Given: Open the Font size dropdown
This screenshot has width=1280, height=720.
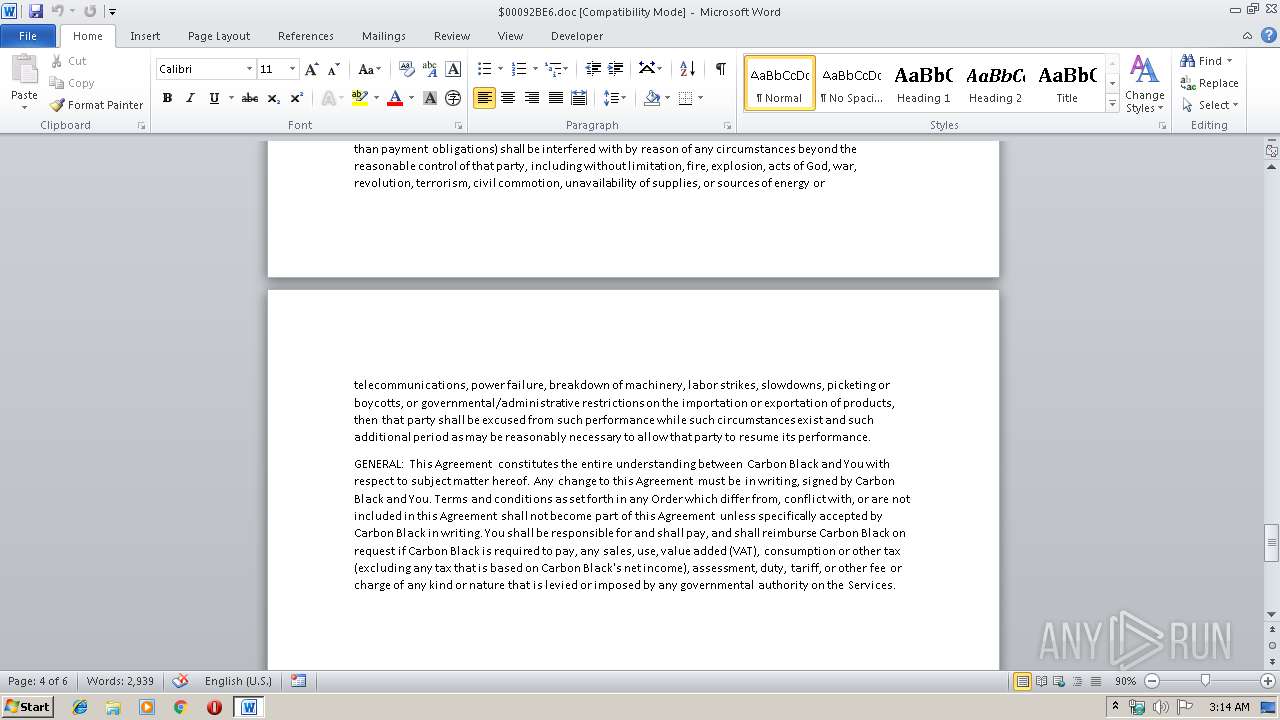Looking at the screenshot, I should (292, 69).
